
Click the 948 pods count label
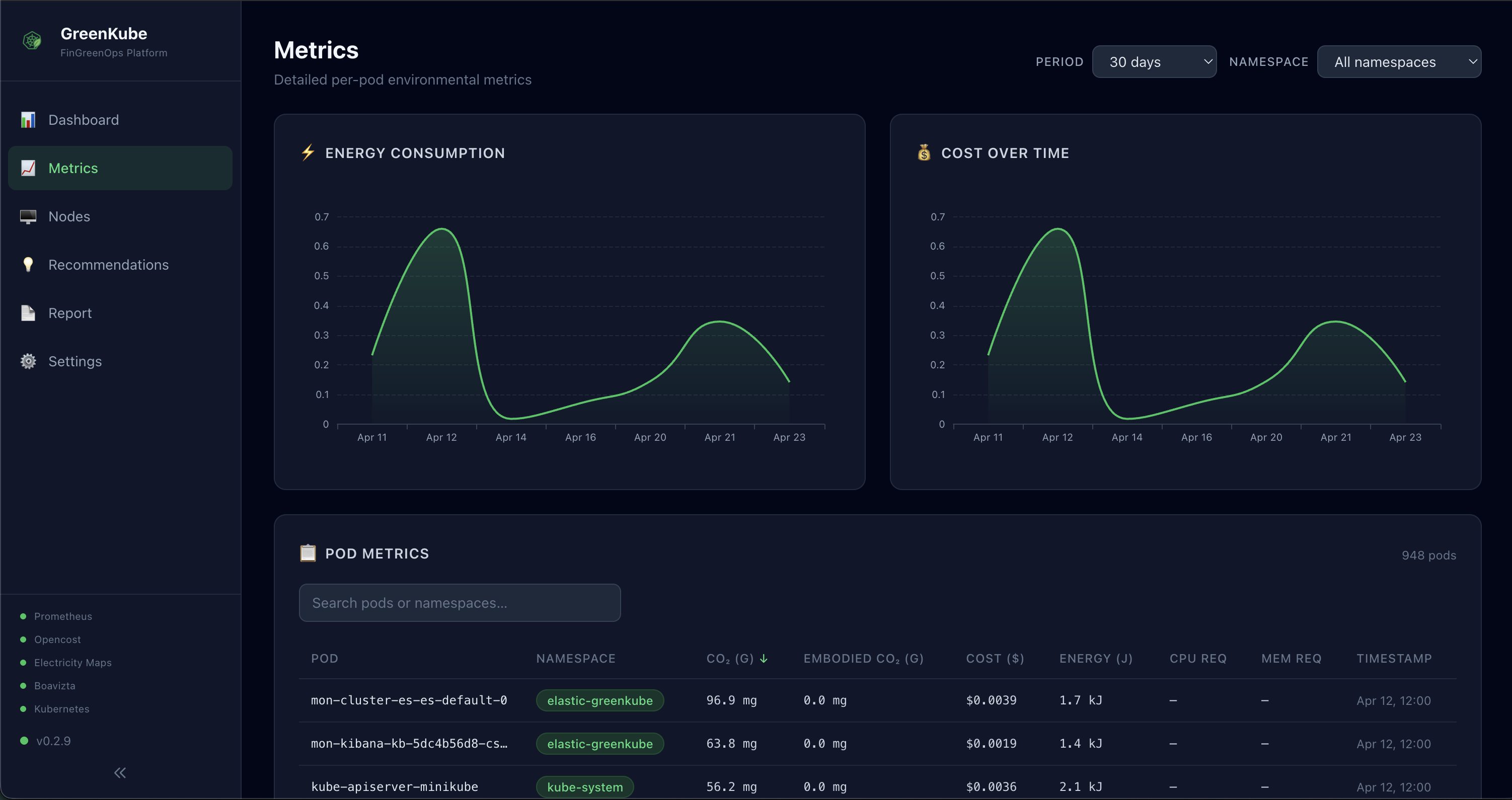pyautogui.click(x=1428, y=555)
